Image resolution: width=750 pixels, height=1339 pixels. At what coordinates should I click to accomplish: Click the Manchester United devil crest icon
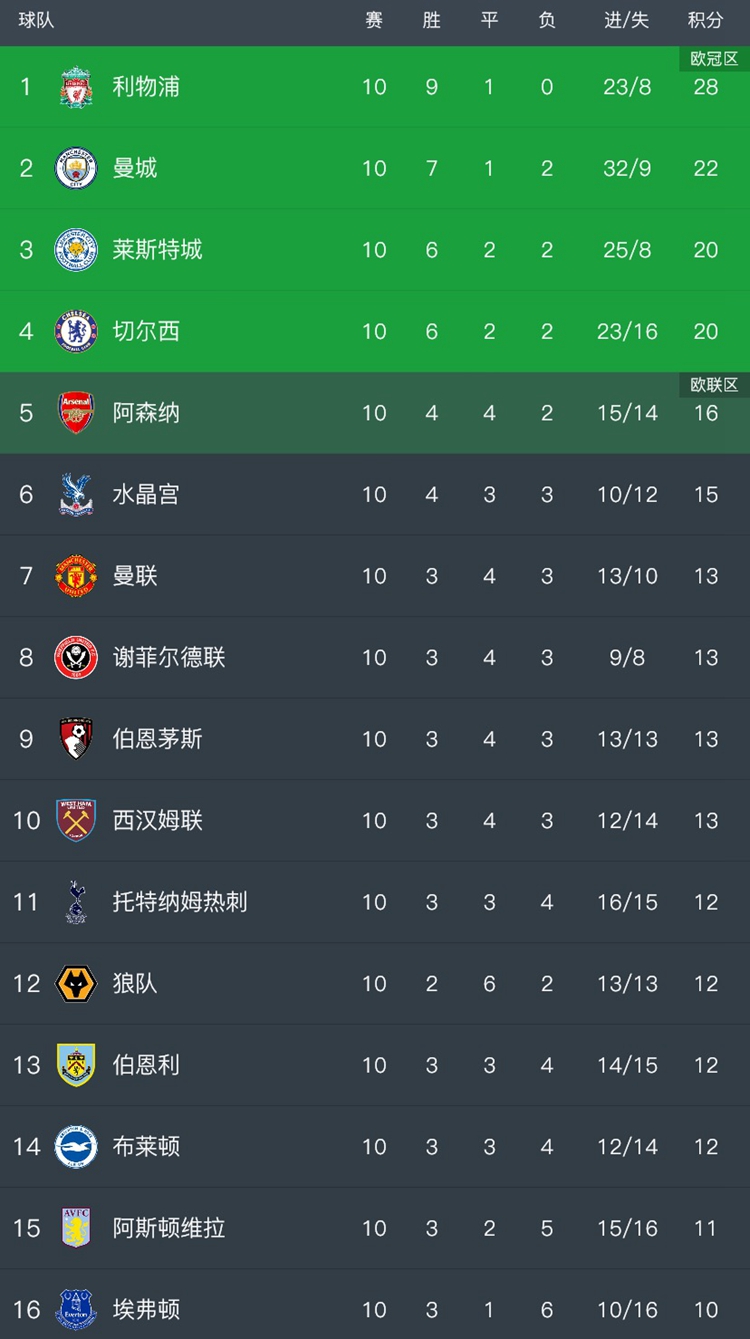[x=75, y=576]
